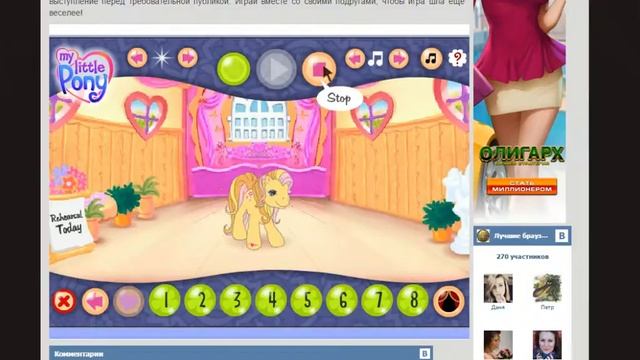
Task: Click the next effect arrow beside the sparkle
Action: tap(188, 58)
